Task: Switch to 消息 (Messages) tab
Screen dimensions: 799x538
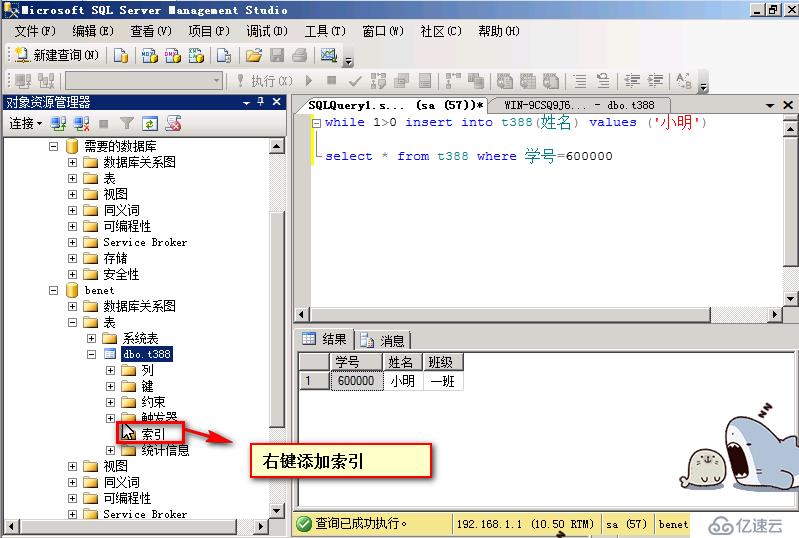Action: pos(382,340)
